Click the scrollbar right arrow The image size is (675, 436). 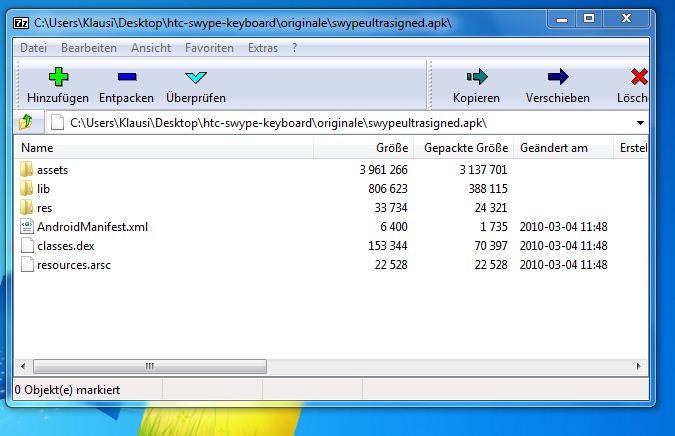coord(638,366)
